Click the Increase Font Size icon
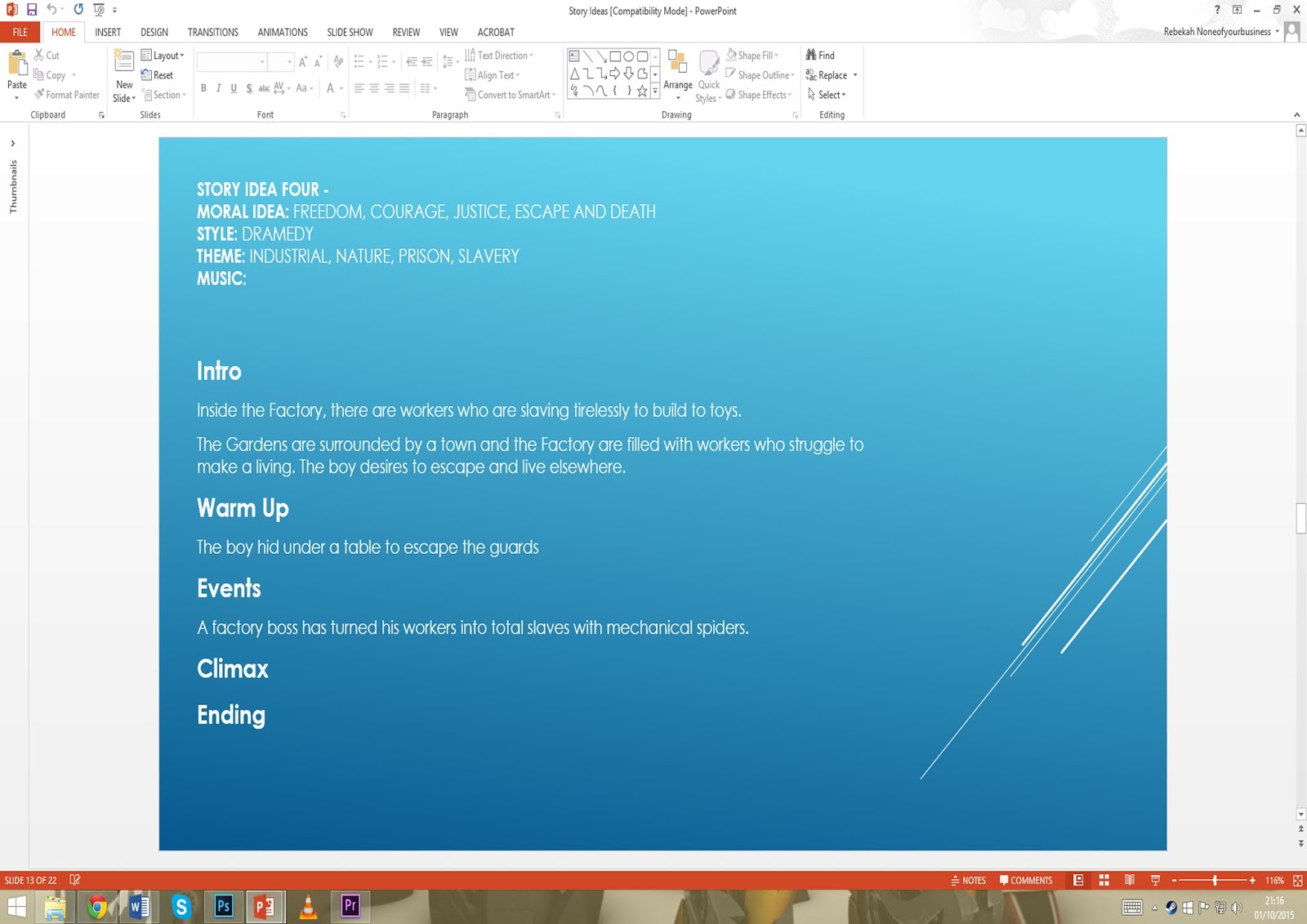The image size is (1307, 924). [303, 62]
